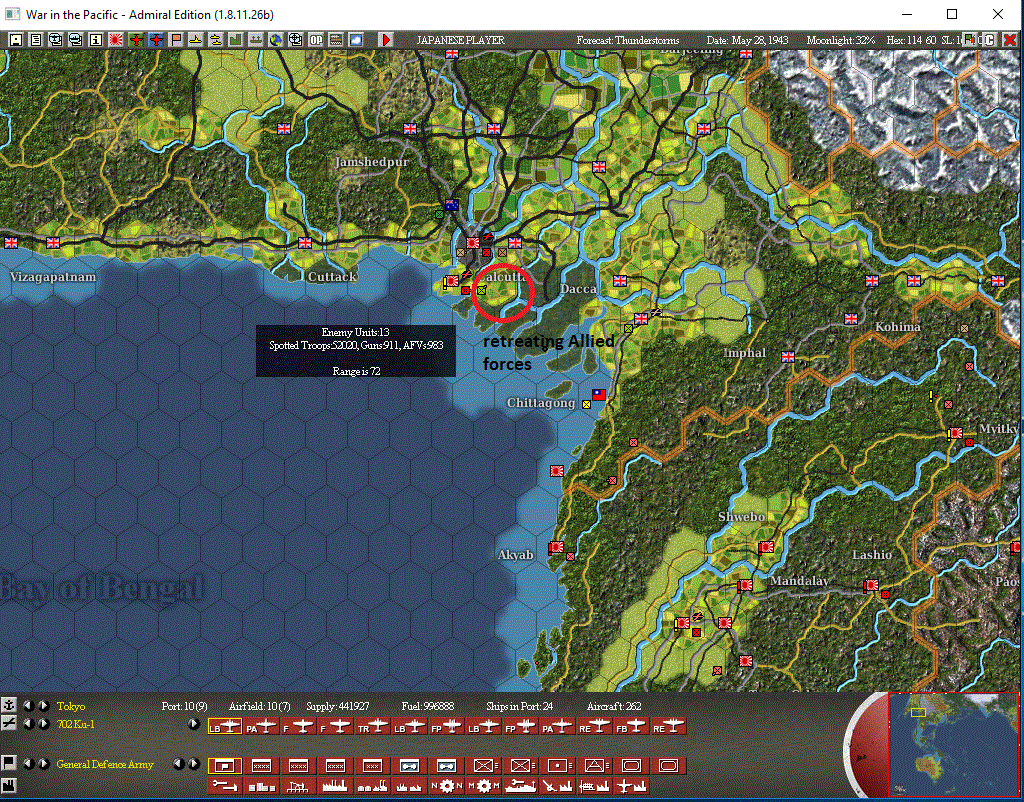Click the anchor icon beside Tokyo
This screenshot has height=802, width=1024.
pos(8,705)
